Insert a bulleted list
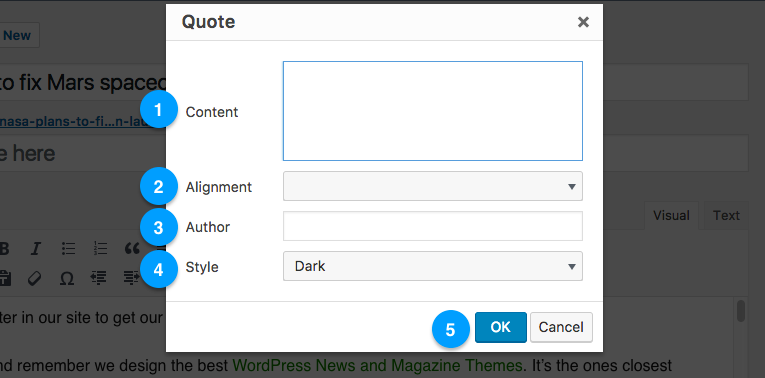 (x=68, y=249)
